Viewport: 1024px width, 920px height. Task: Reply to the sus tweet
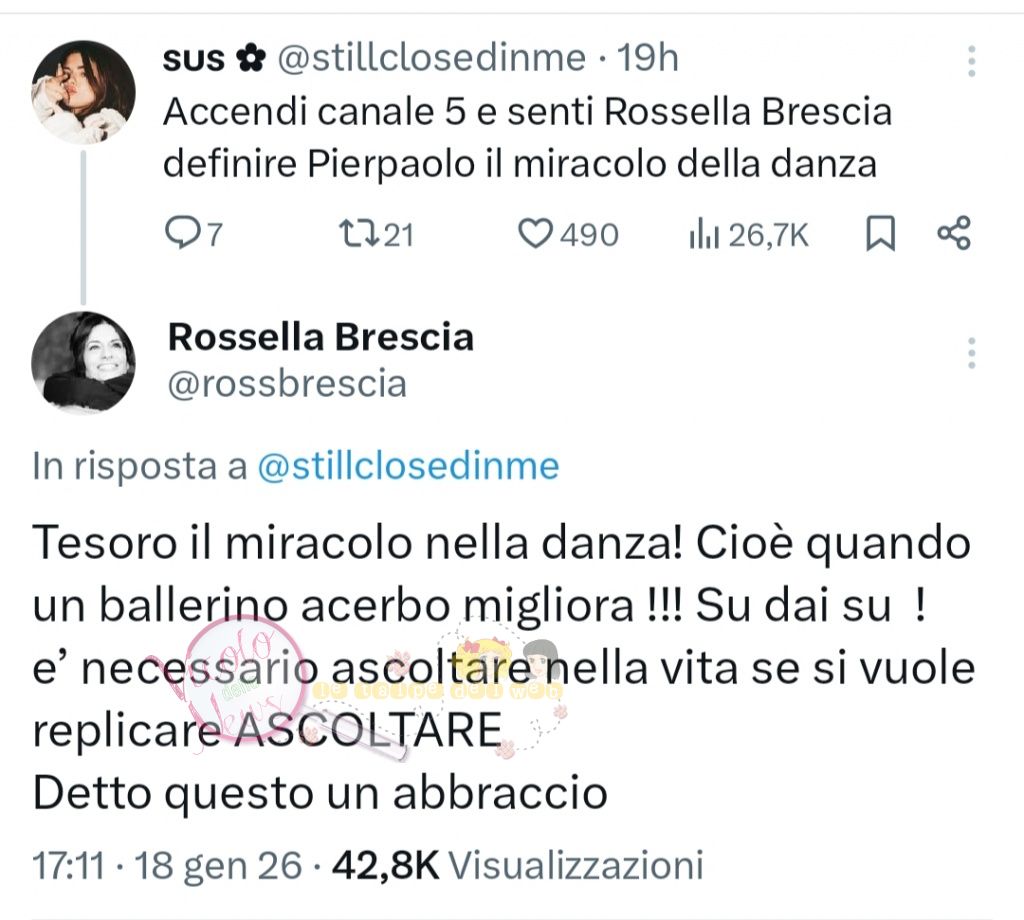coord(182,234)
